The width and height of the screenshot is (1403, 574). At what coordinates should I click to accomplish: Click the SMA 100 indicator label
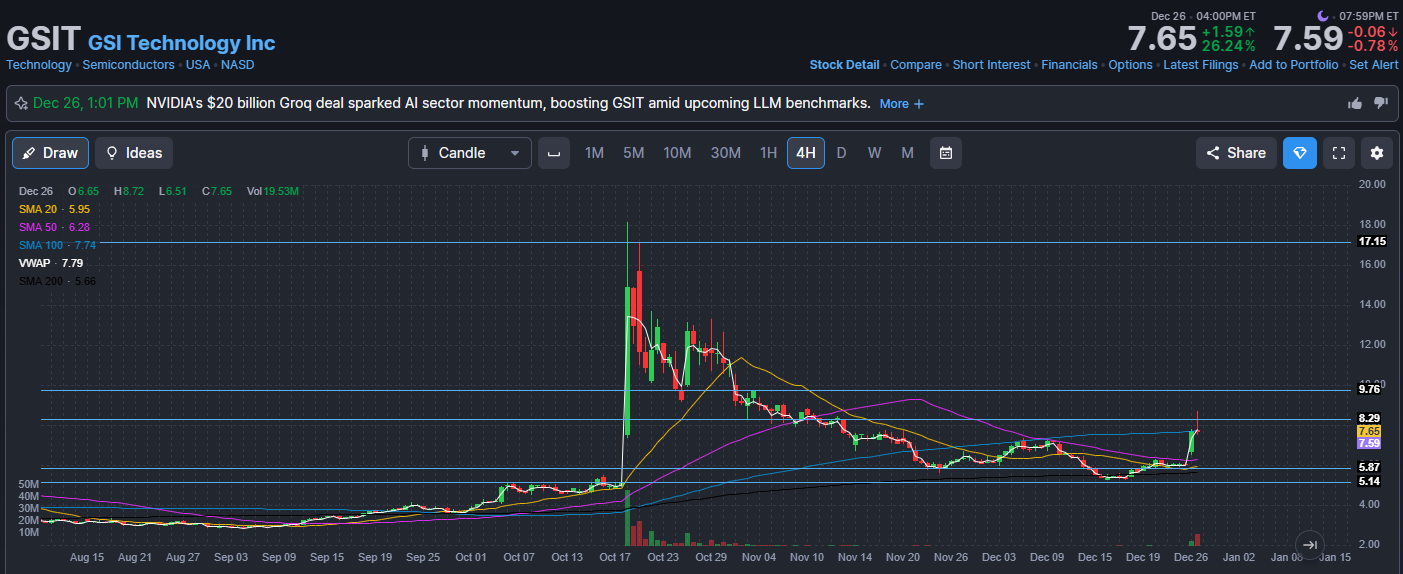click(x=57, y=245)
